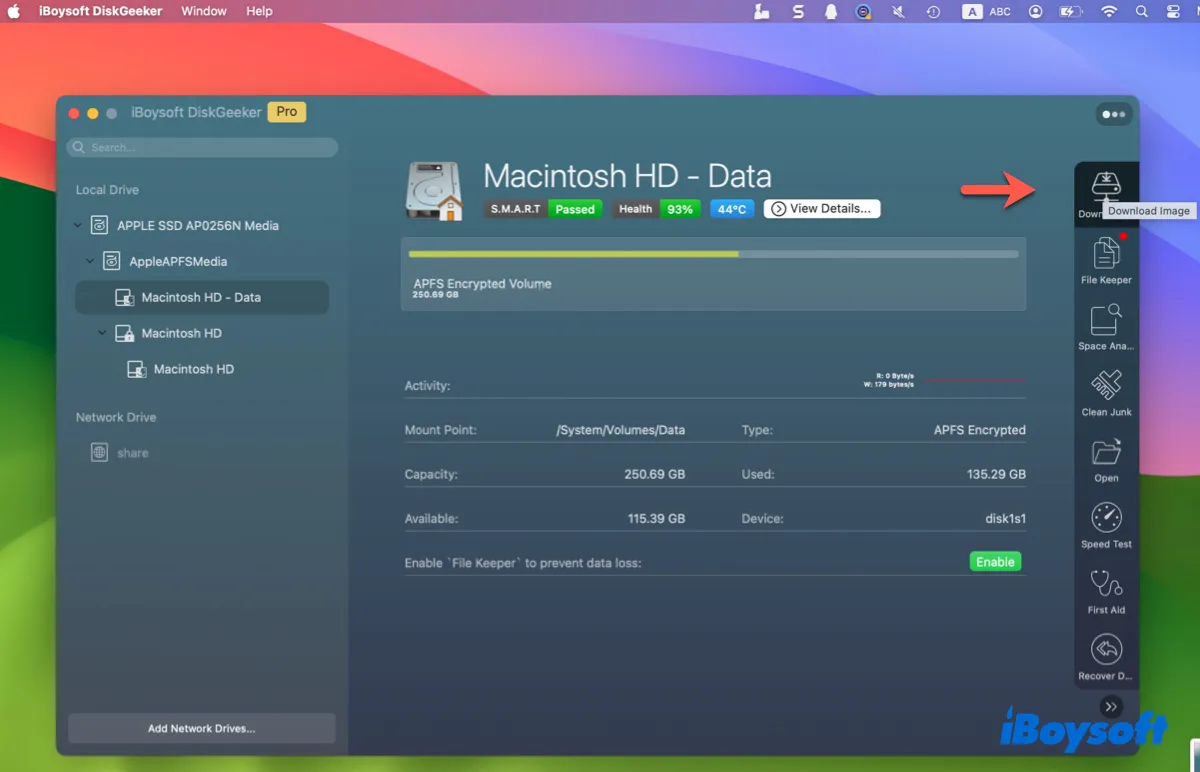The image size is (1200, 772).
Task: Click the Pro badge in title bar
Action: pyautogui.click(x=287, y=112)
